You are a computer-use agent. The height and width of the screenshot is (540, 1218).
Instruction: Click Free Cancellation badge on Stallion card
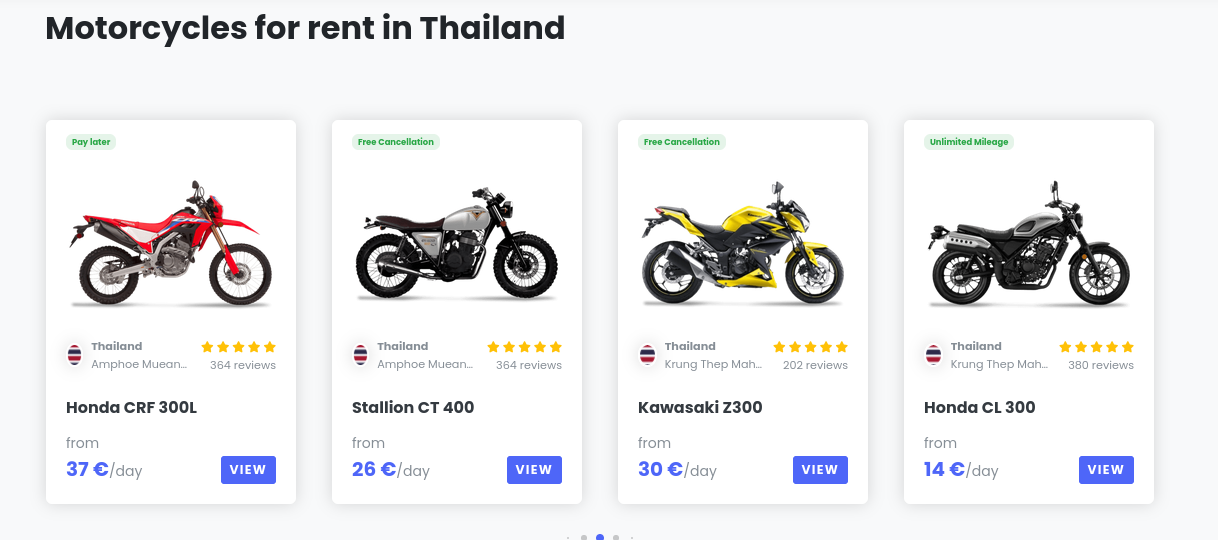[396, 142]
